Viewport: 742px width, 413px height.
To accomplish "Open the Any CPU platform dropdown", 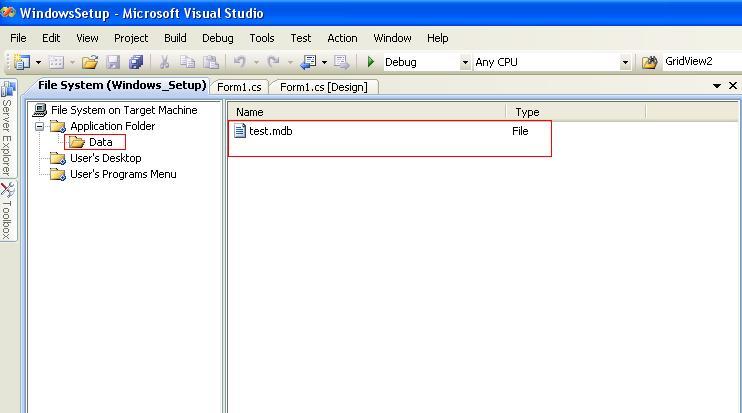I will coord(625,62).
